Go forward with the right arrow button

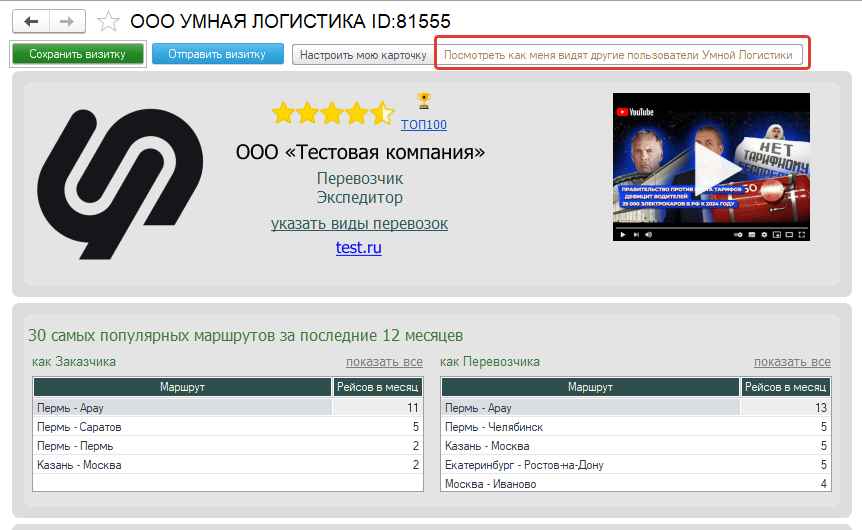click(x=67, y=21)
